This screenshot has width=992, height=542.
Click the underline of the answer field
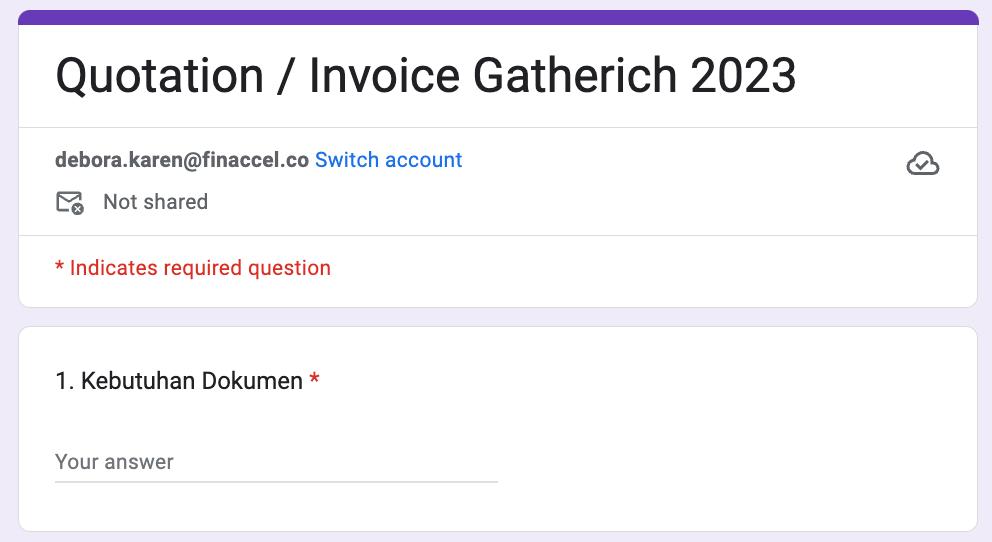(x=276, y=481)
